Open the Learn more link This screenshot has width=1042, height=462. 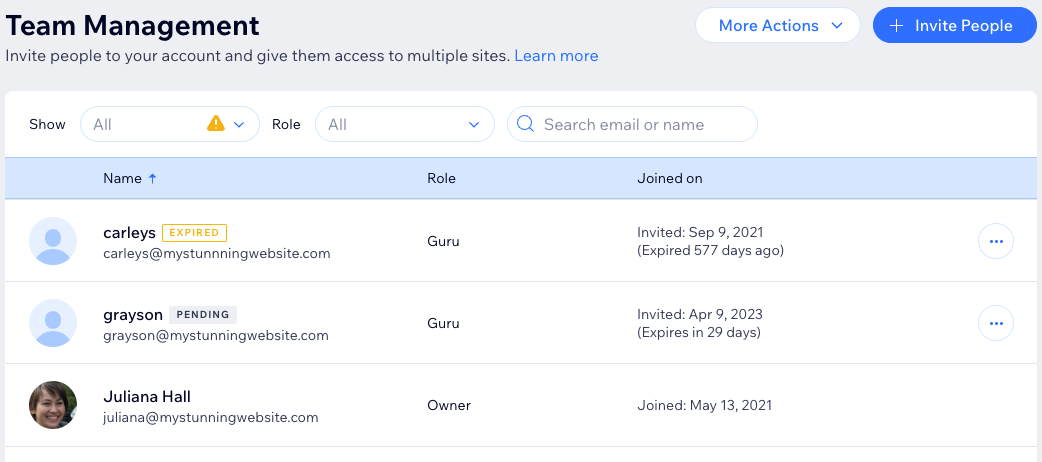[556, 56]
